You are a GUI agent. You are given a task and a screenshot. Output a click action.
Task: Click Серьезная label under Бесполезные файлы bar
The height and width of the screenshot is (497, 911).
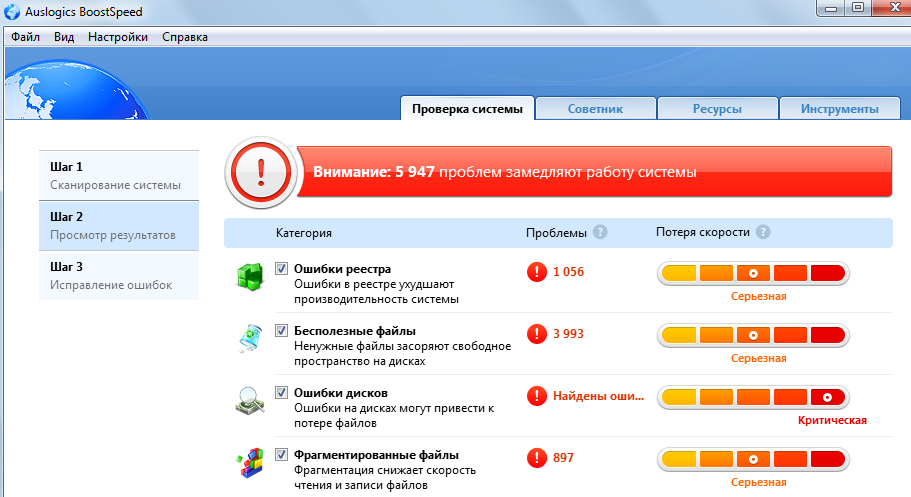(759, 359)
